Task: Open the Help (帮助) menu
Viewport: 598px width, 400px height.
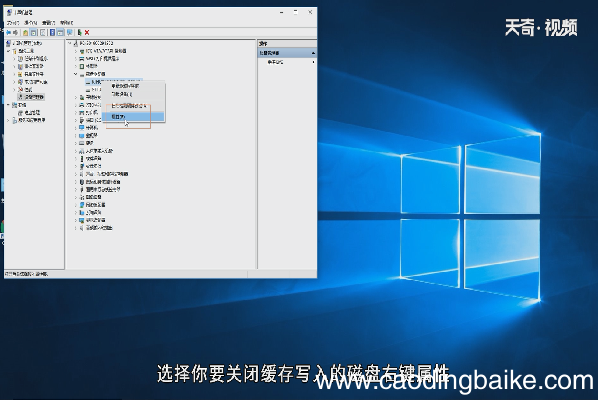Action: click(x=66, y=22)
